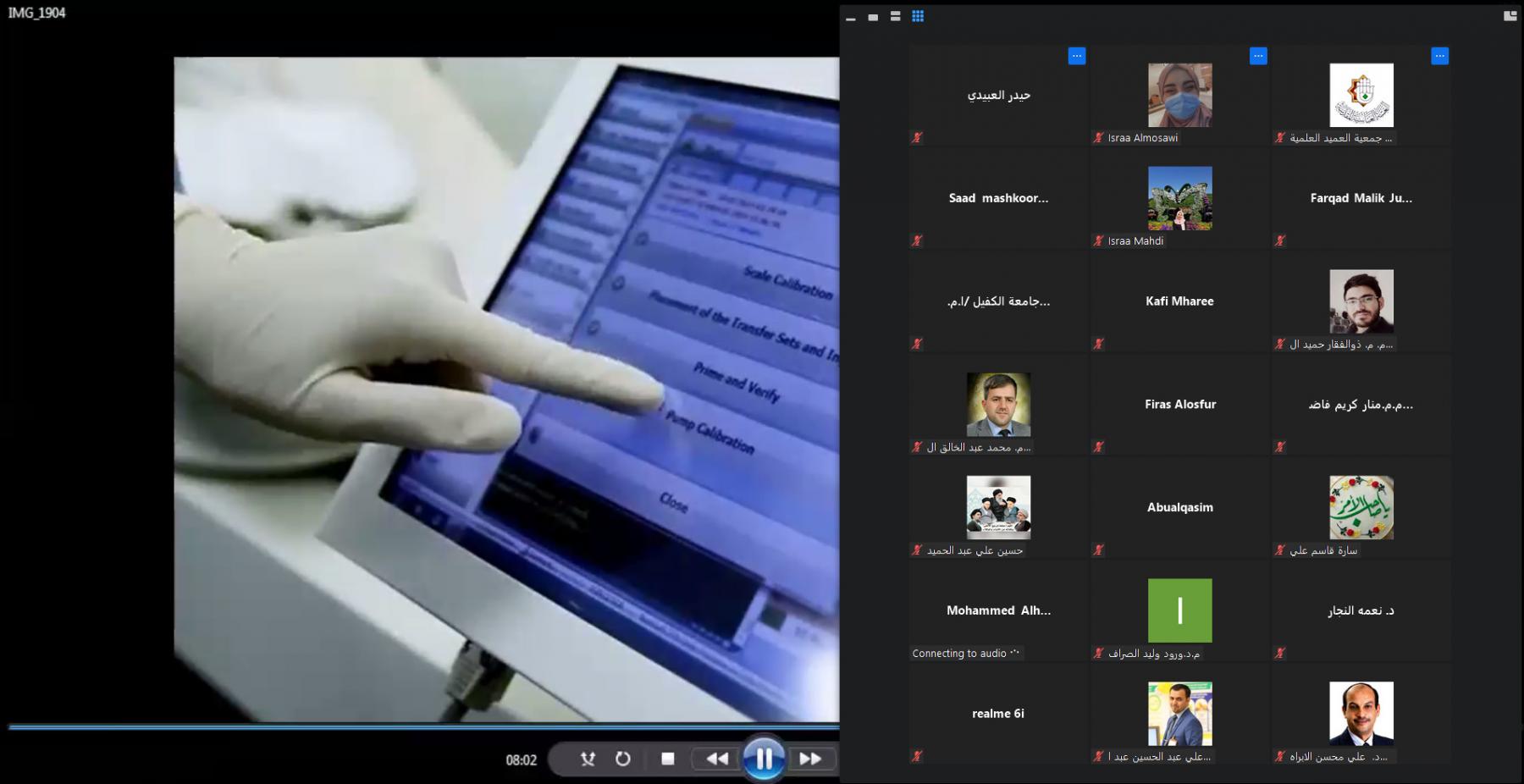Screen dimensions: 1524x784
Task: Switch to single thumbnail view
Action: point(873,17)
